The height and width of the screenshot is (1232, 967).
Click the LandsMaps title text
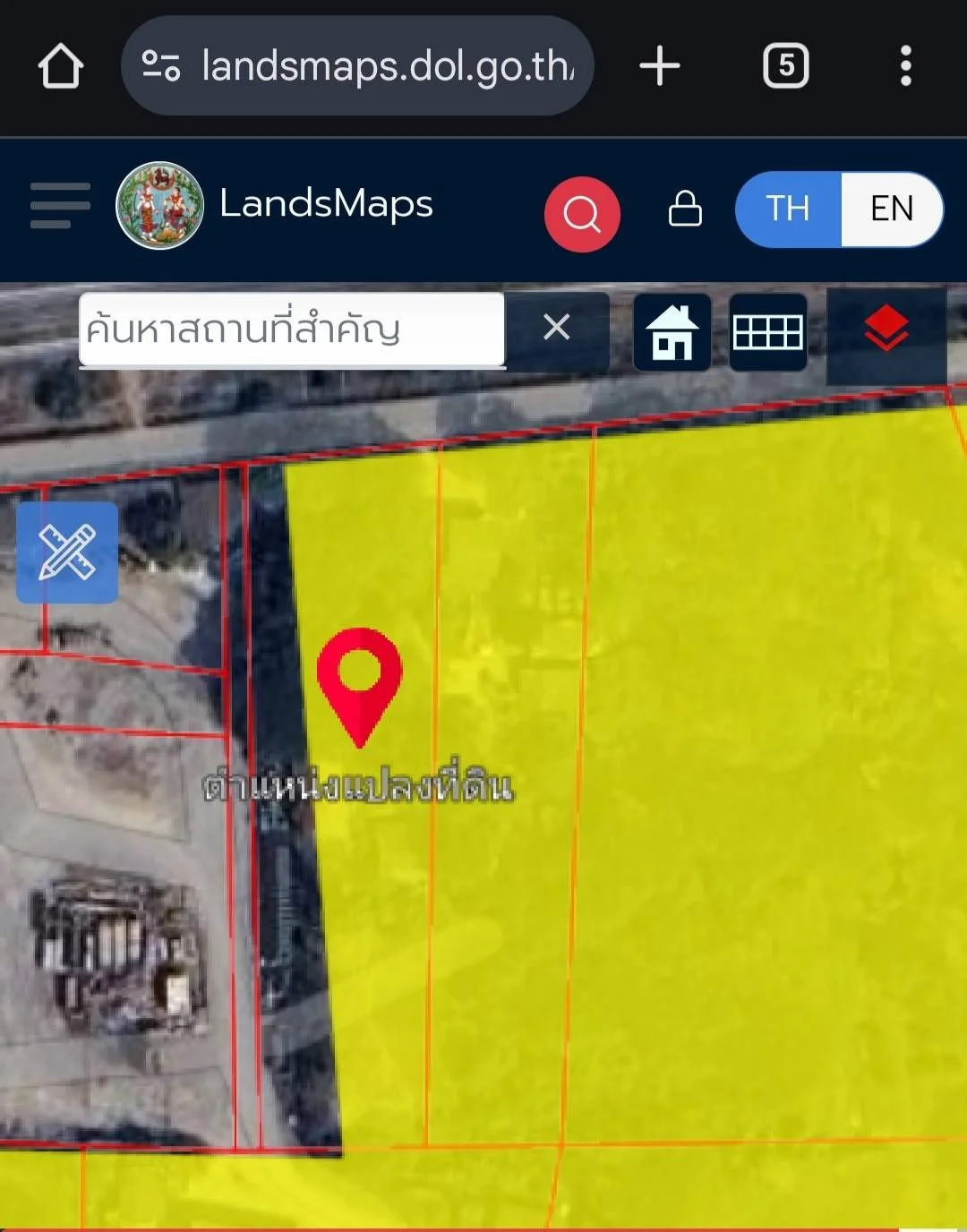click(326, 204)
